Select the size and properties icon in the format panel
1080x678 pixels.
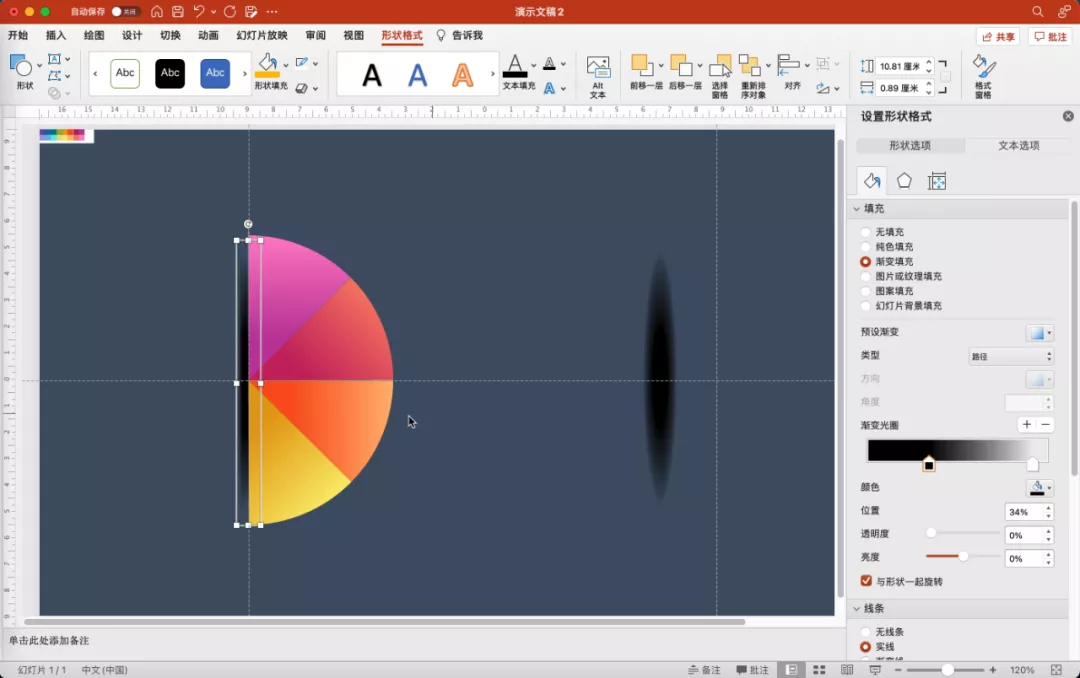937,181
